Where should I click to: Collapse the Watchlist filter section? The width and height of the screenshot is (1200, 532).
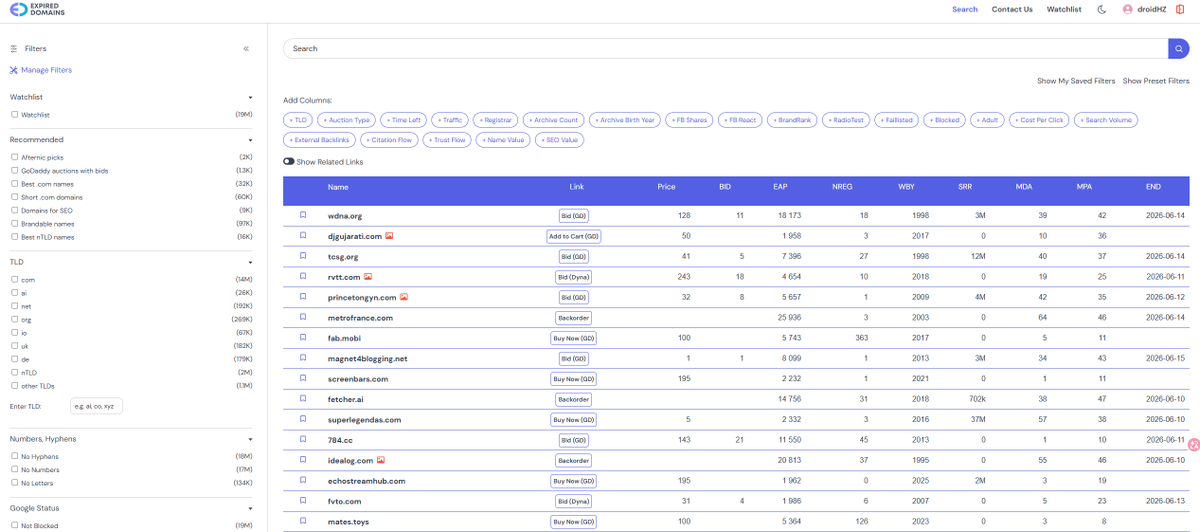click(x=250, y=97)
